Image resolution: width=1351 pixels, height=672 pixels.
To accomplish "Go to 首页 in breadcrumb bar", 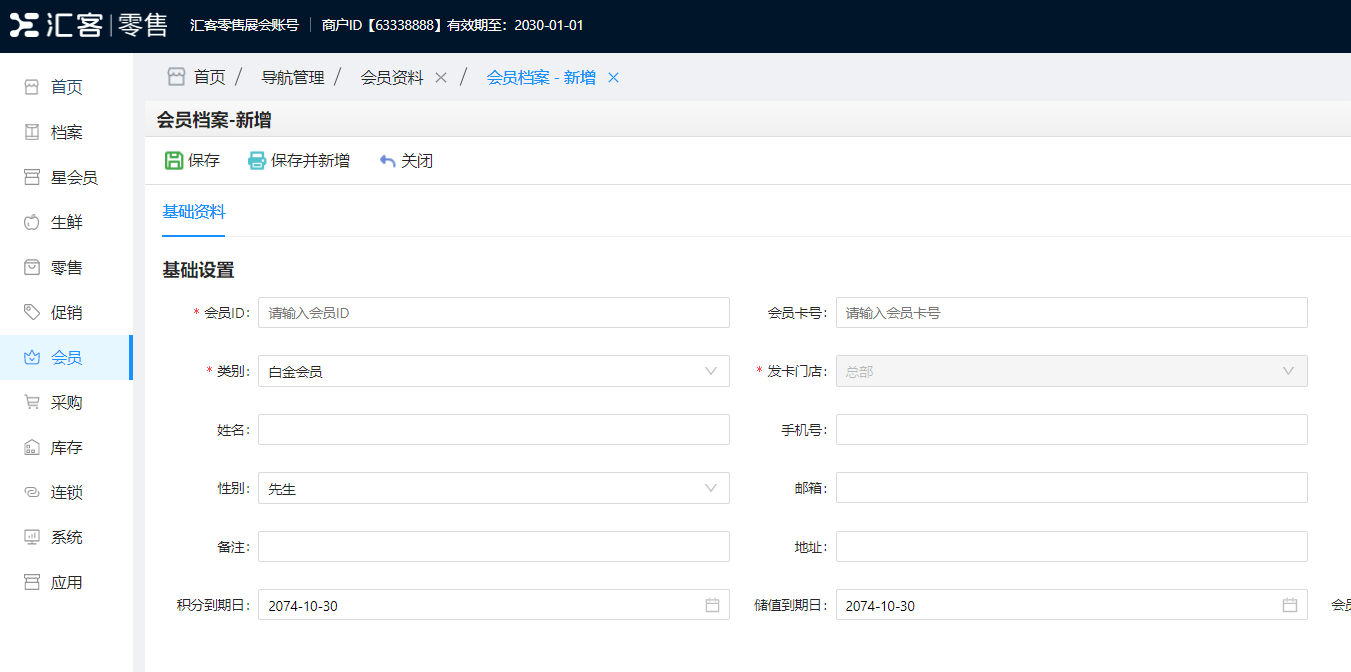I will click(x=209, y=78).
